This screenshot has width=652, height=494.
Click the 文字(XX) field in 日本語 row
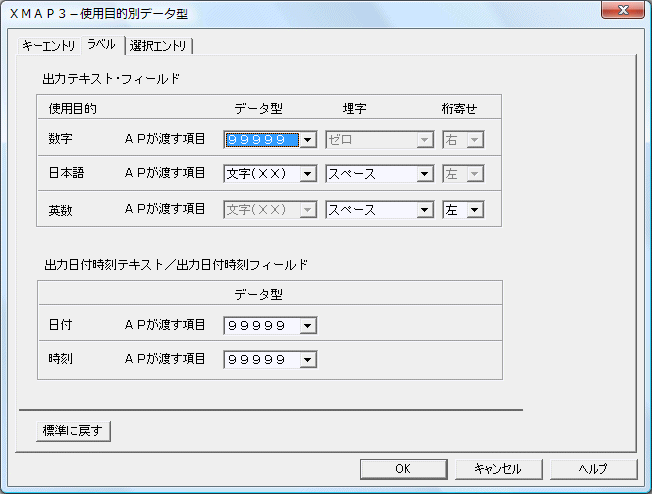[262, 174]
